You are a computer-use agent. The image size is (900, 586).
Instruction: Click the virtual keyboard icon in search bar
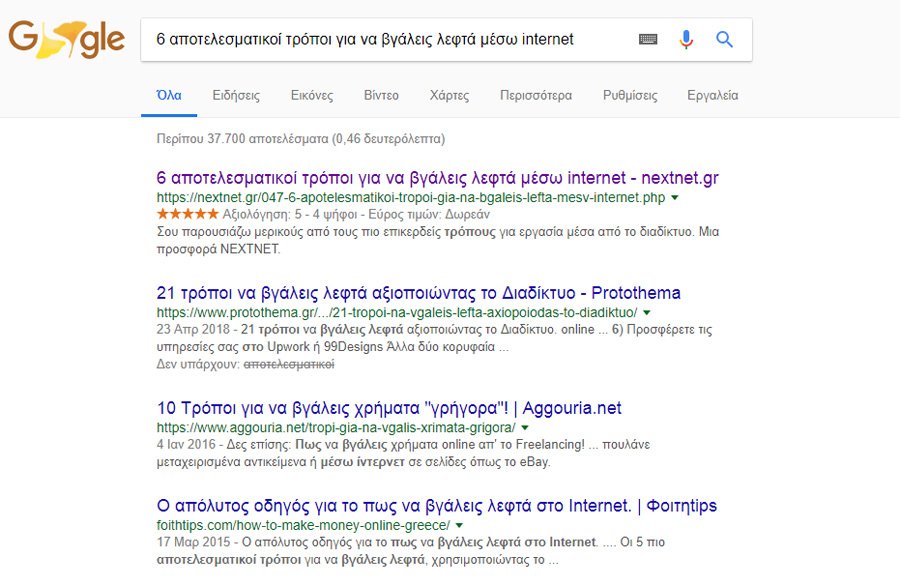coord(648,39)
